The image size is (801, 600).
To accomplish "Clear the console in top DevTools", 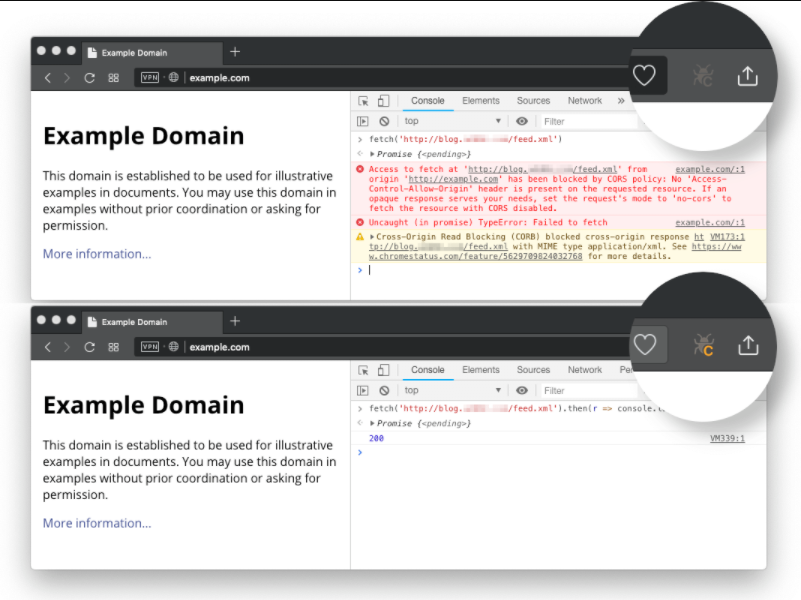I will pyautogui.click(x=382, y=121).
